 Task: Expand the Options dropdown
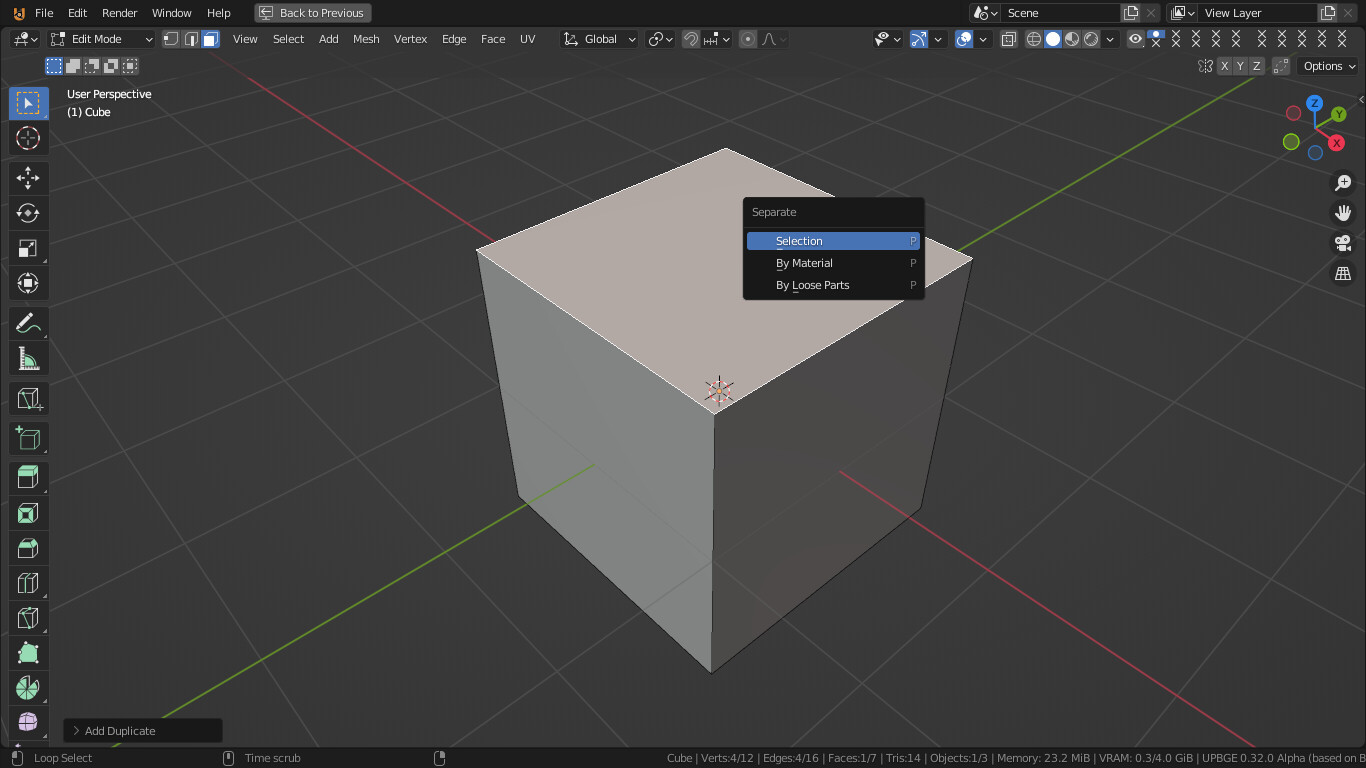pos(1329,66)
